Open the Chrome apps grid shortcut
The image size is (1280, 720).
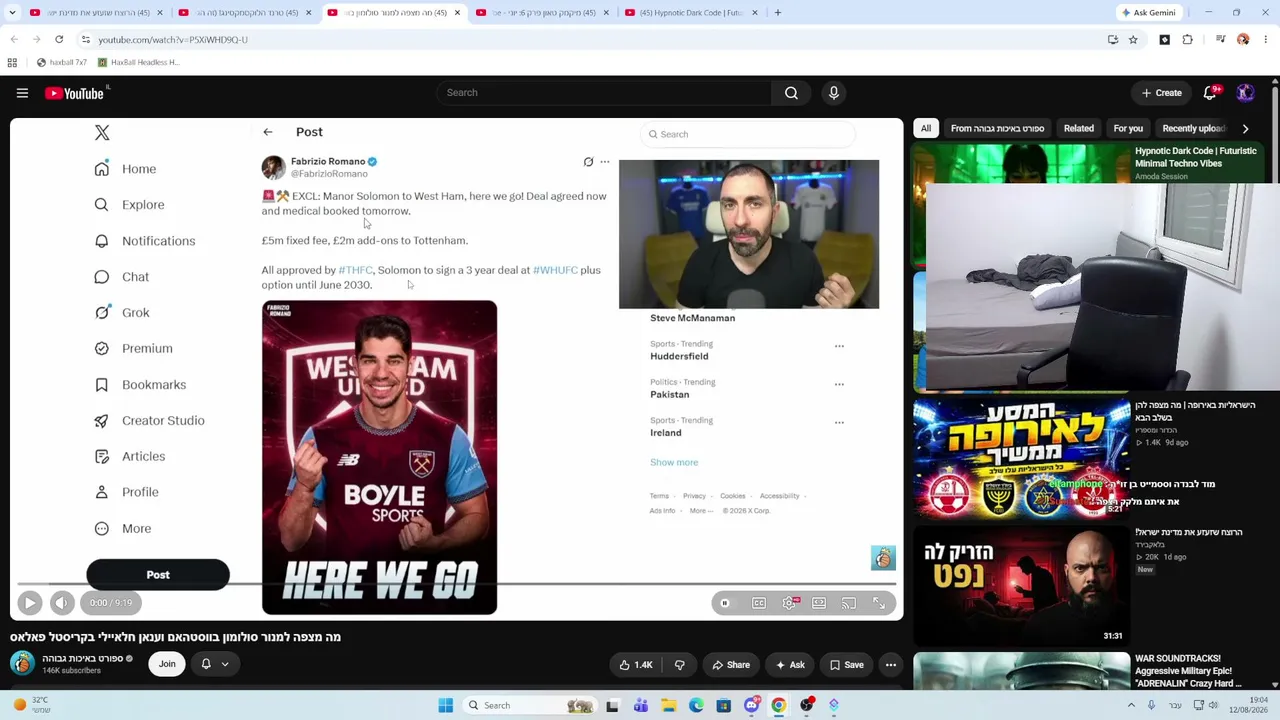click(12, 62)
